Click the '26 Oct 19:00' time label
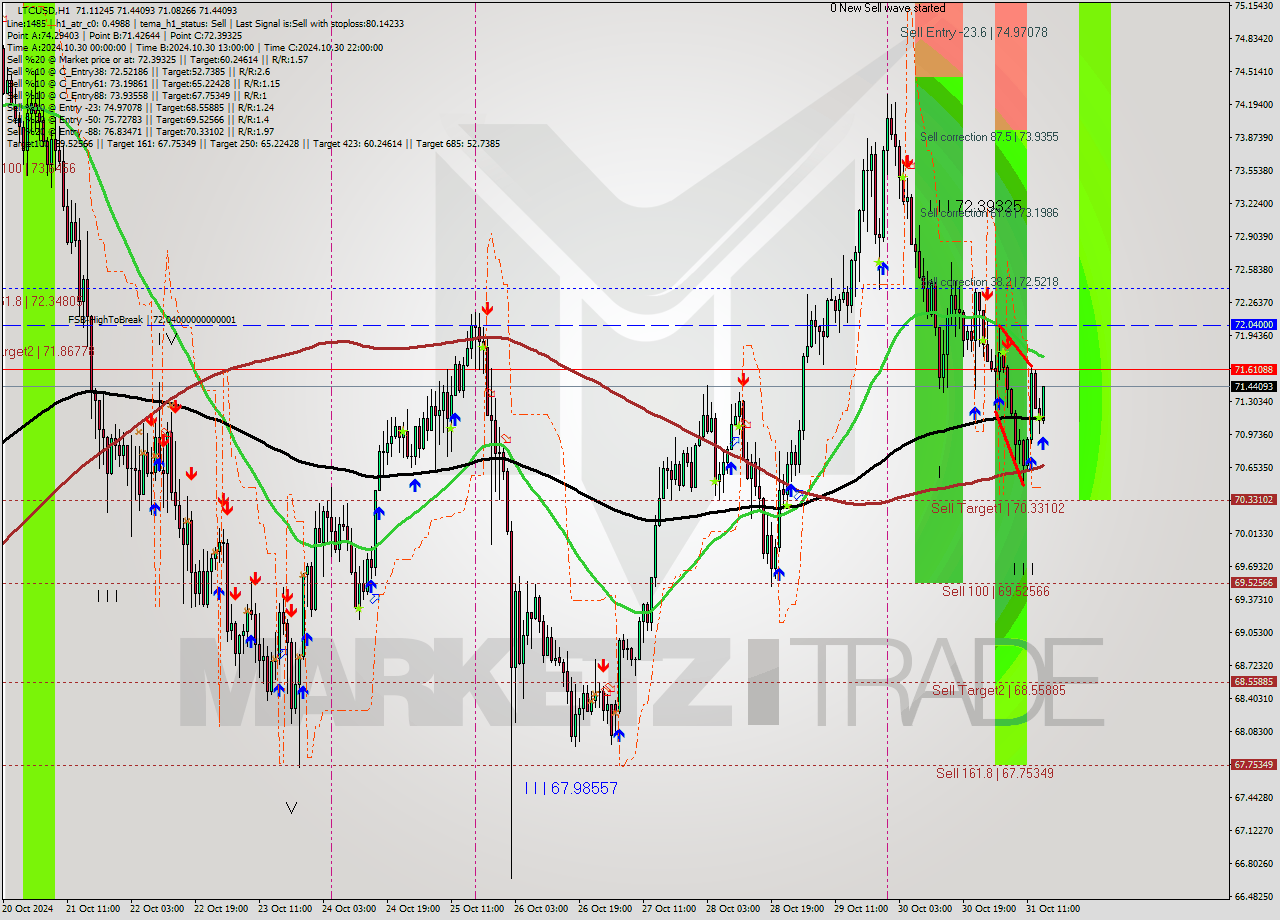 pos(605,909)
